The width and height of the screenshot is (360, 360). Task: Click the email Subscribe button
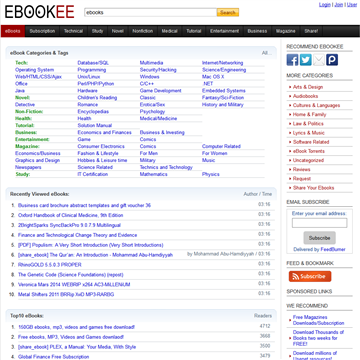coord(319,238)
